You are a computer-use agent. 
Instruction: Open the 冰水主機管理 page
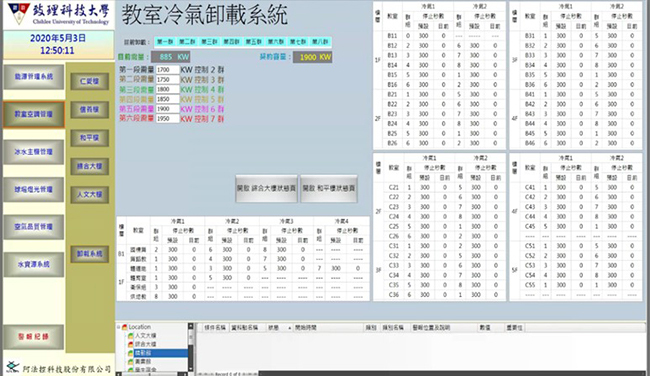[34, 152]
